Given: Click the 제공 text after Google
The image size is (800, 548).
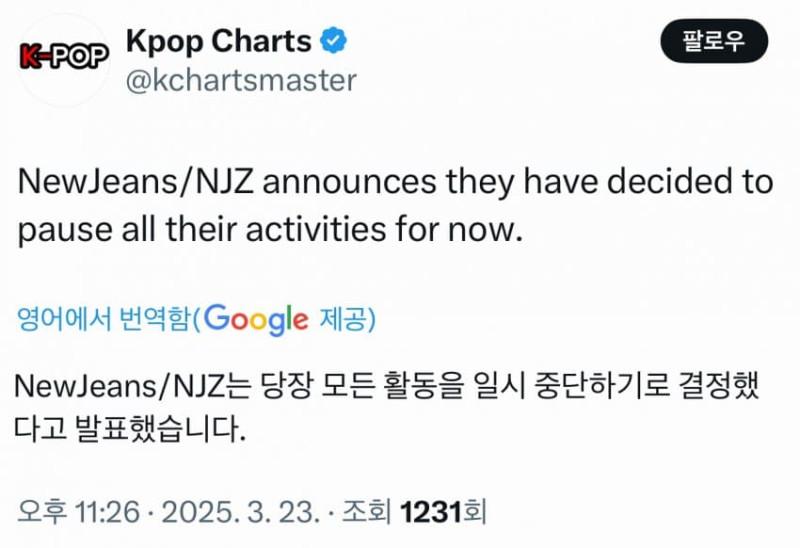Looking at the screenshot, I should coord(346,319).
